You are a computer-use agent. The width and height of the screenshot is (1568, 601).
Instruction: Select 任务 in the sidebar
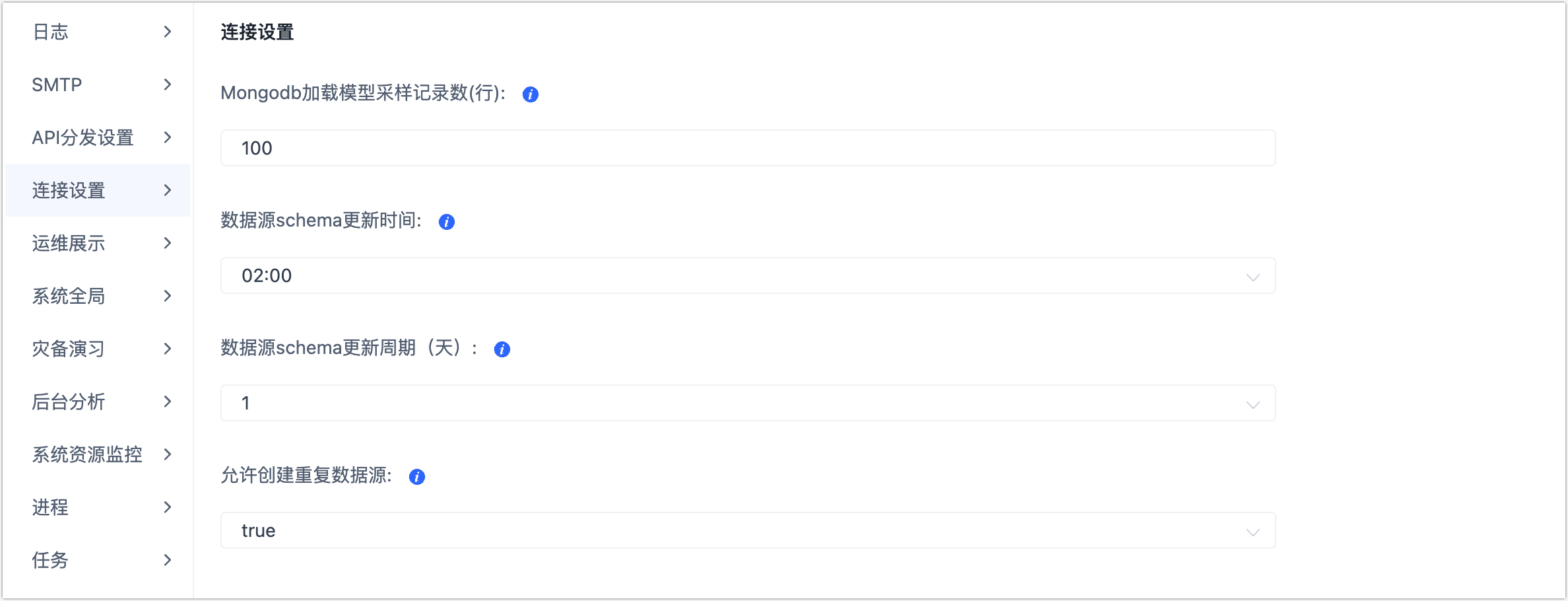coord(50,560)
